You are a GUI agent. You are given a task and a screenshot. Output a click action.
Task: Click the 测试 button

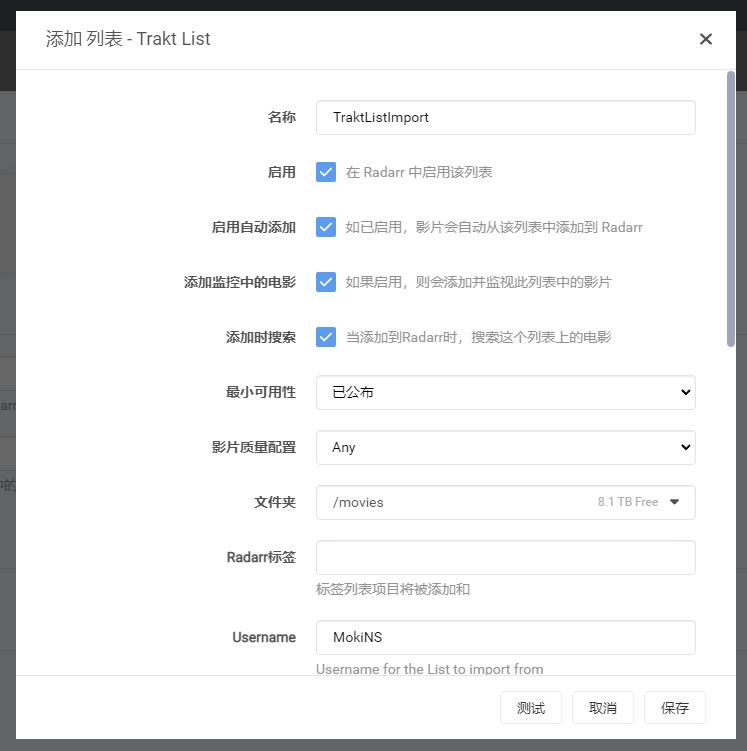point(531,707)
